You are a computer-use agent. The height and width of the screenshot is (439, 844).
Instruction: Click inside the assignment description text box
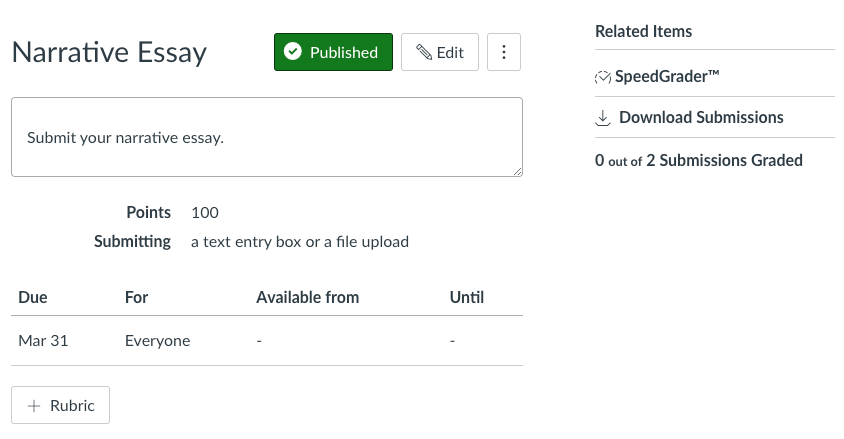[x=267, y=137]
